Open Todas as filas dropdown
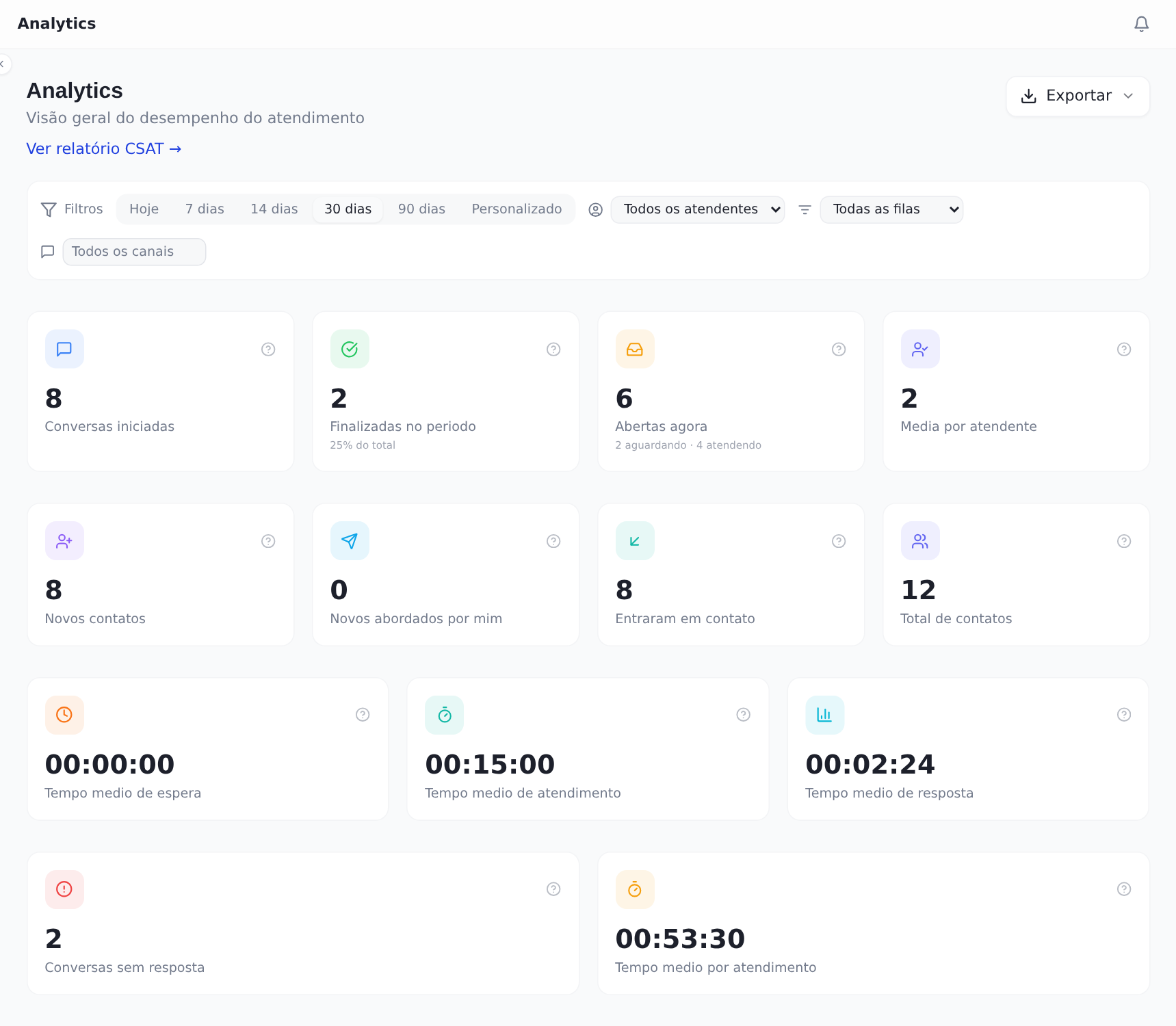The image size is (1176, 1026). click(x=891, y=210)
